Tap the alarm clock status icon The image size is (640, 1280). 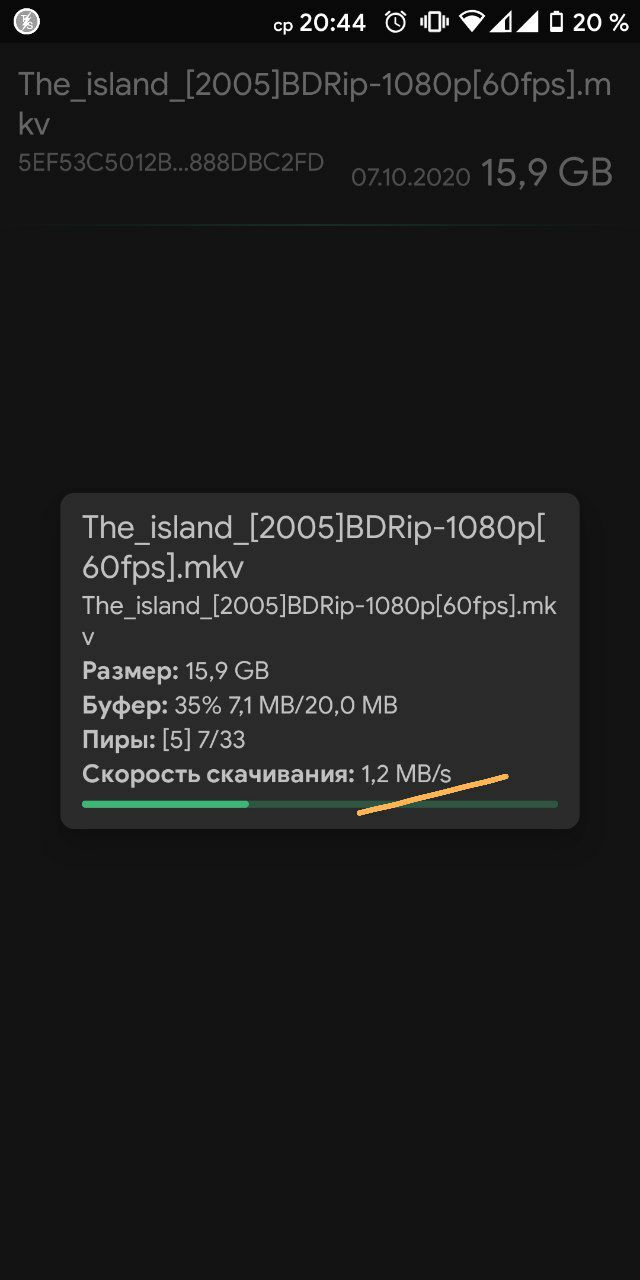[x=396, y=22]
